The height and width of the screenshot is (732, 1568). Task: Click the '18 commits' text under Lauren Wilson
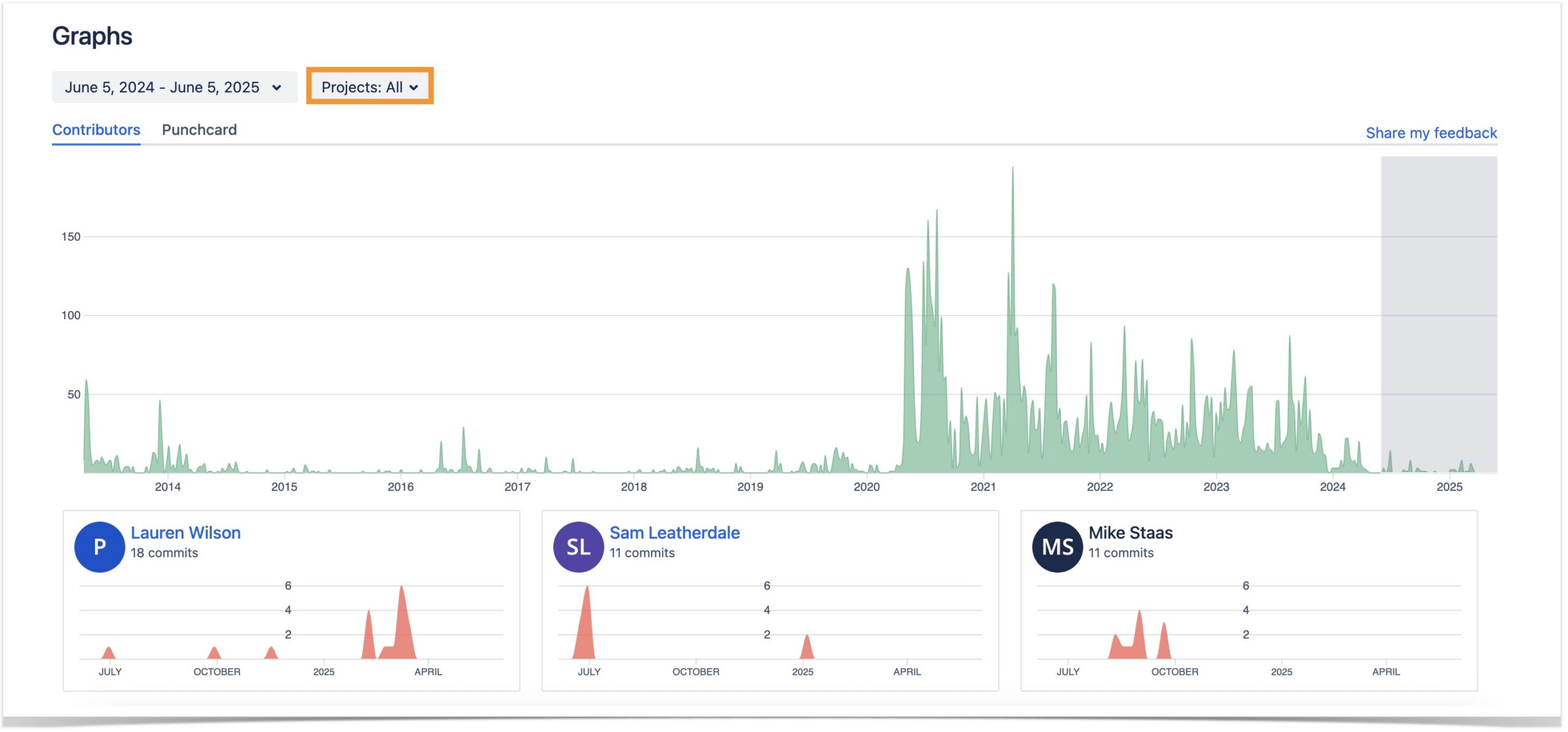[x=164, y=552]
